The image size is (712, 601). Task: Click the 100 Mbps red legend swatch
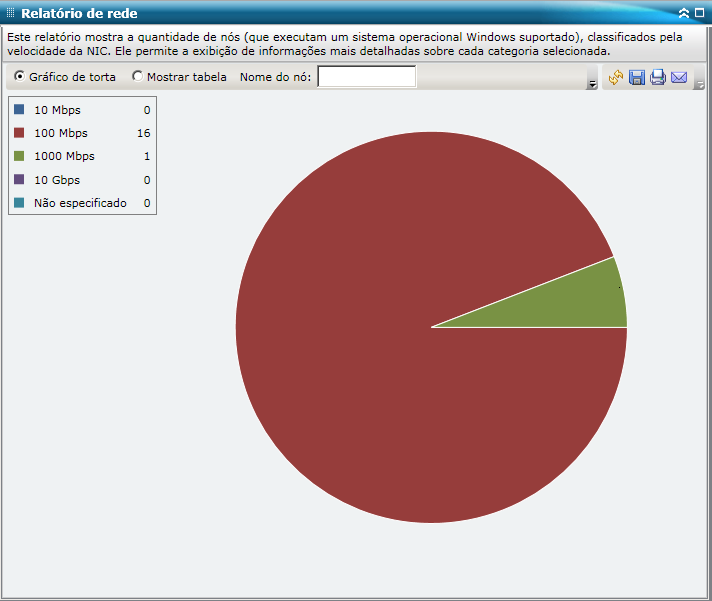click(x=19, y=132)
